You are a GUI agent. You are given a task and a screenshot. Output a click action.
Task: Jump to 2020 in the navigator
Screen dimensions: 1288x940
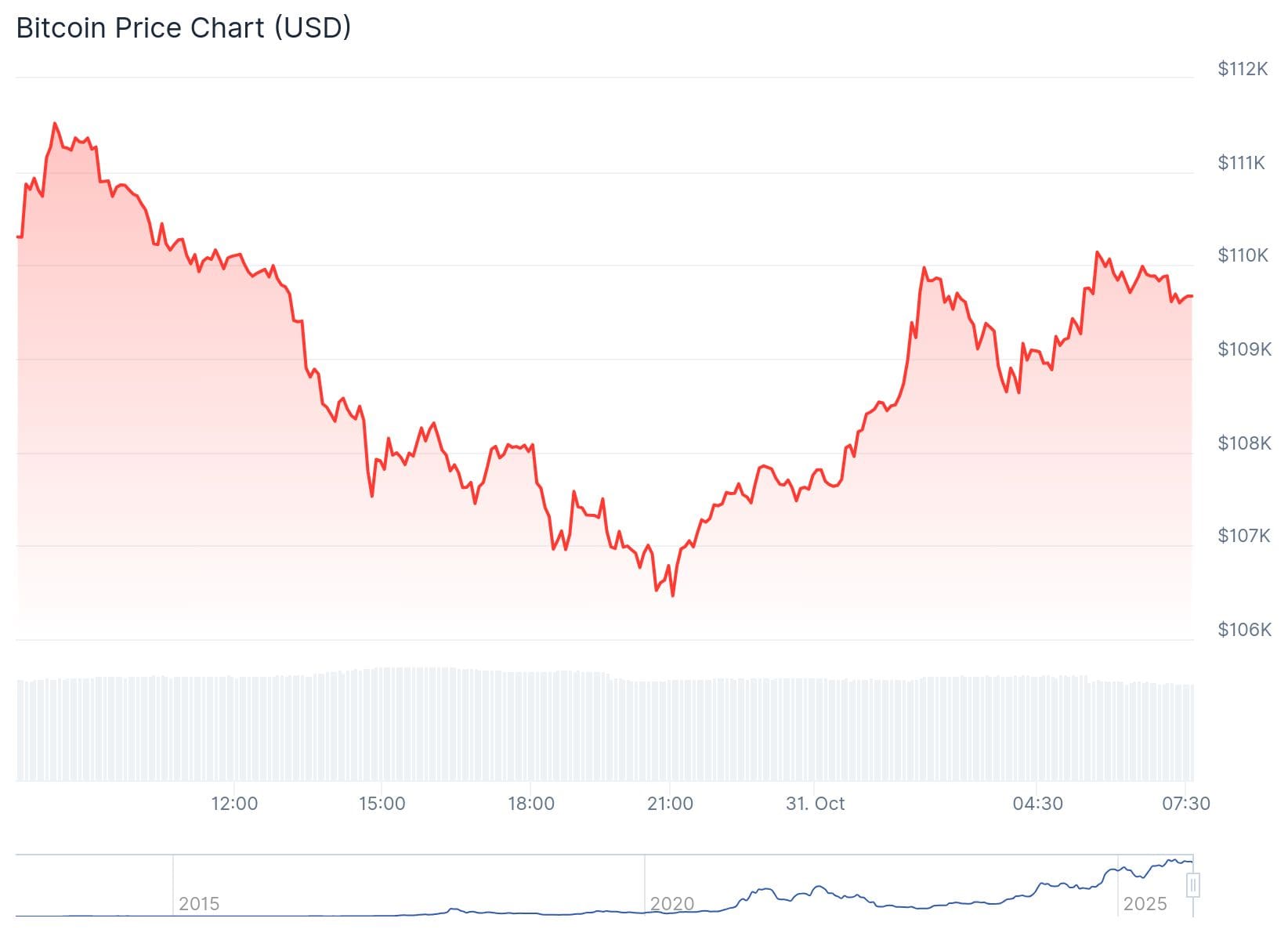(x=671, y=904)
